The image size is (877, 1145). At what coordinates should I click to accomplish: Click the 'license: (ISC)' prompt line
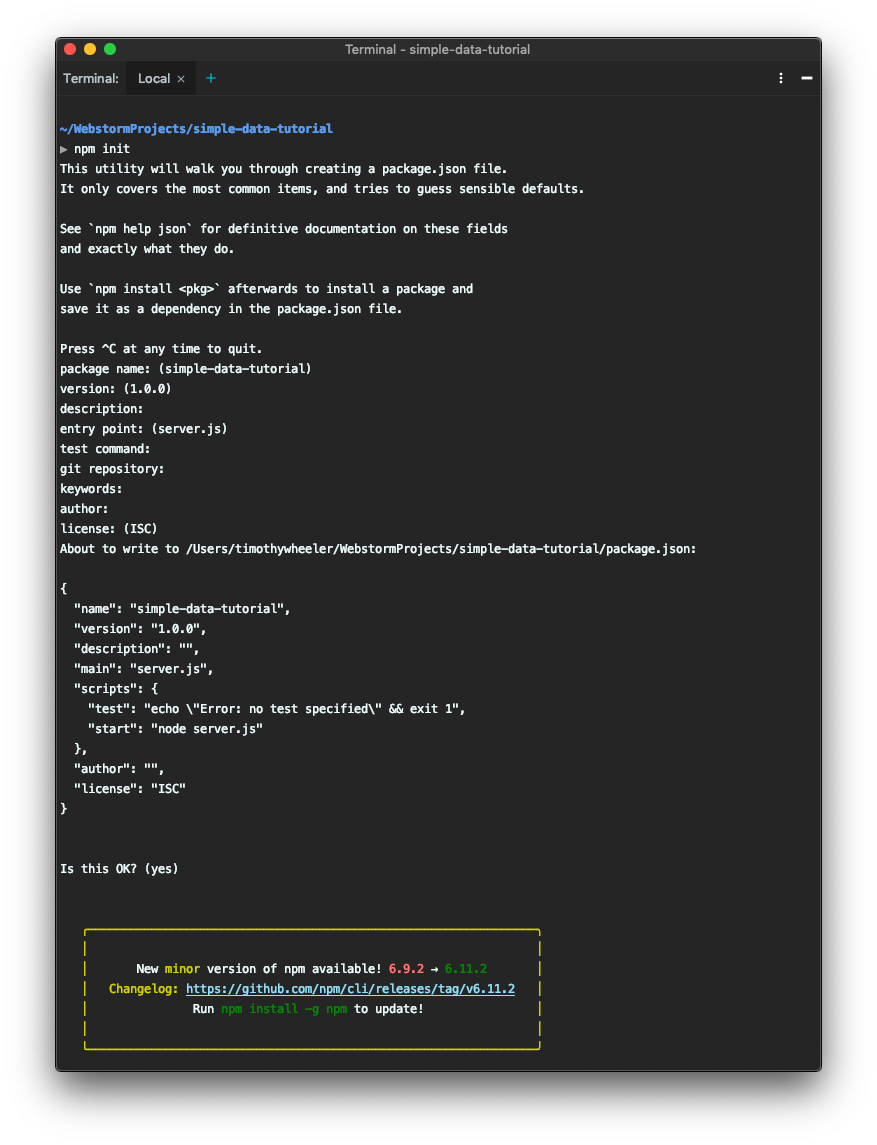tap(109, 529)
